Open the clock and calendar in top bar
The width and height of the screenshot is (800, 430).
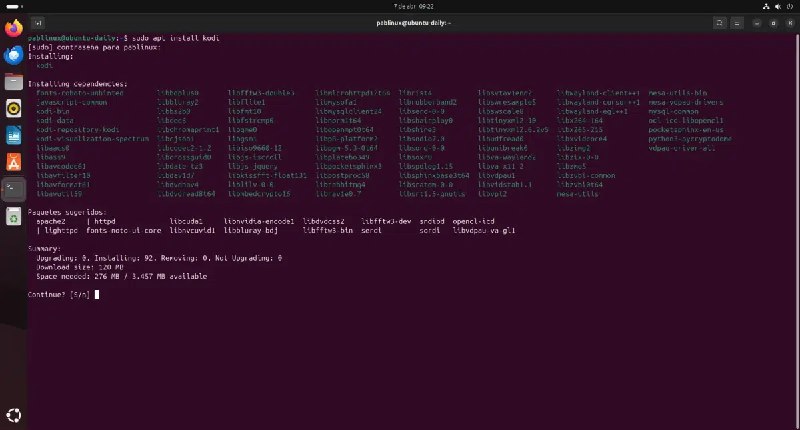(413, 6)
